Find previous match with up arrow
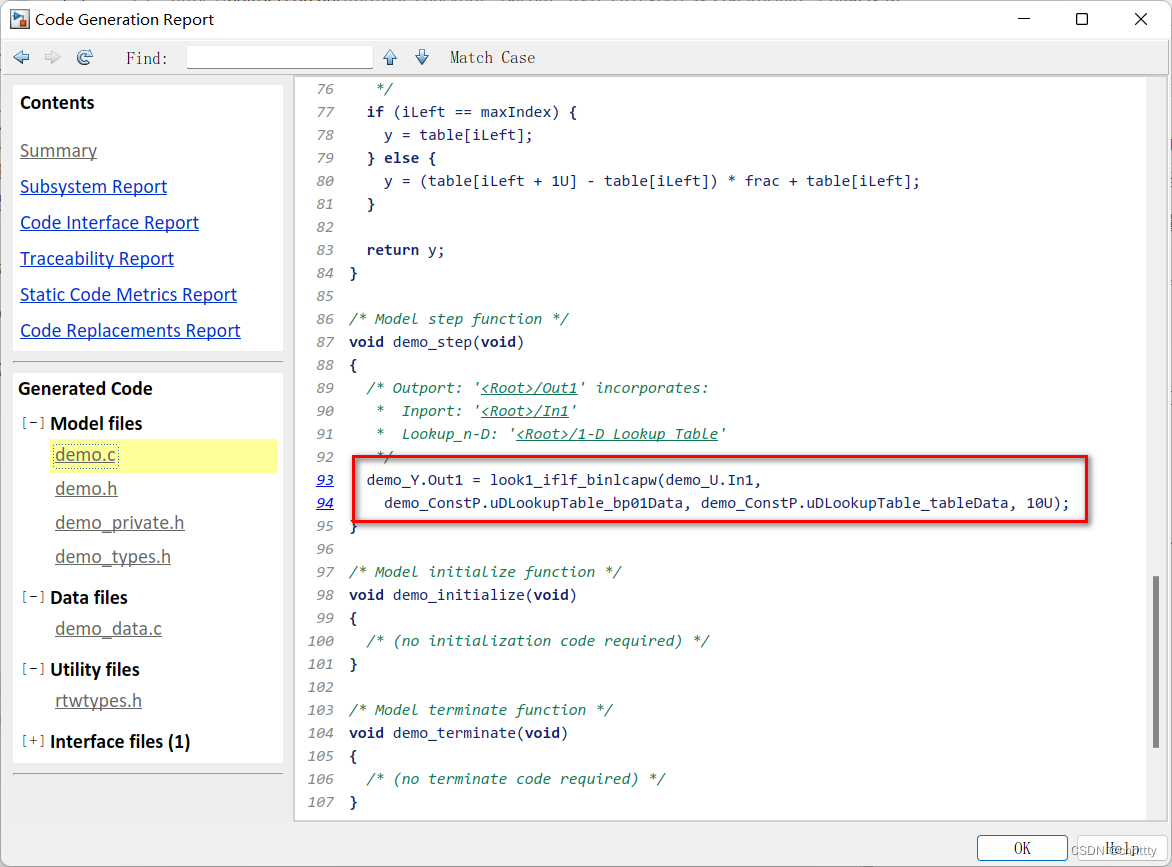Viewport: 1172px width, 867px height. click(x=390, y=58)
